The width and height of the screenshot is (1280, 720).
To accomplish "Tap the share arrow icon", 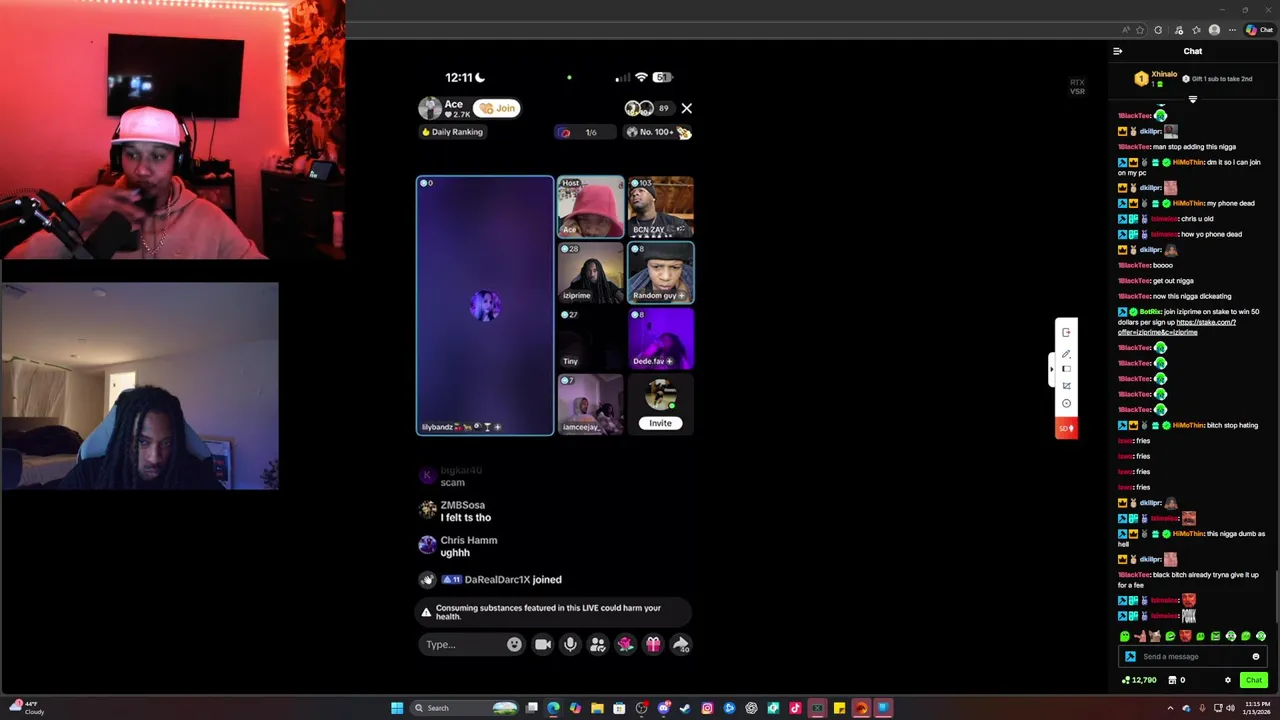I will click(680, 644).
